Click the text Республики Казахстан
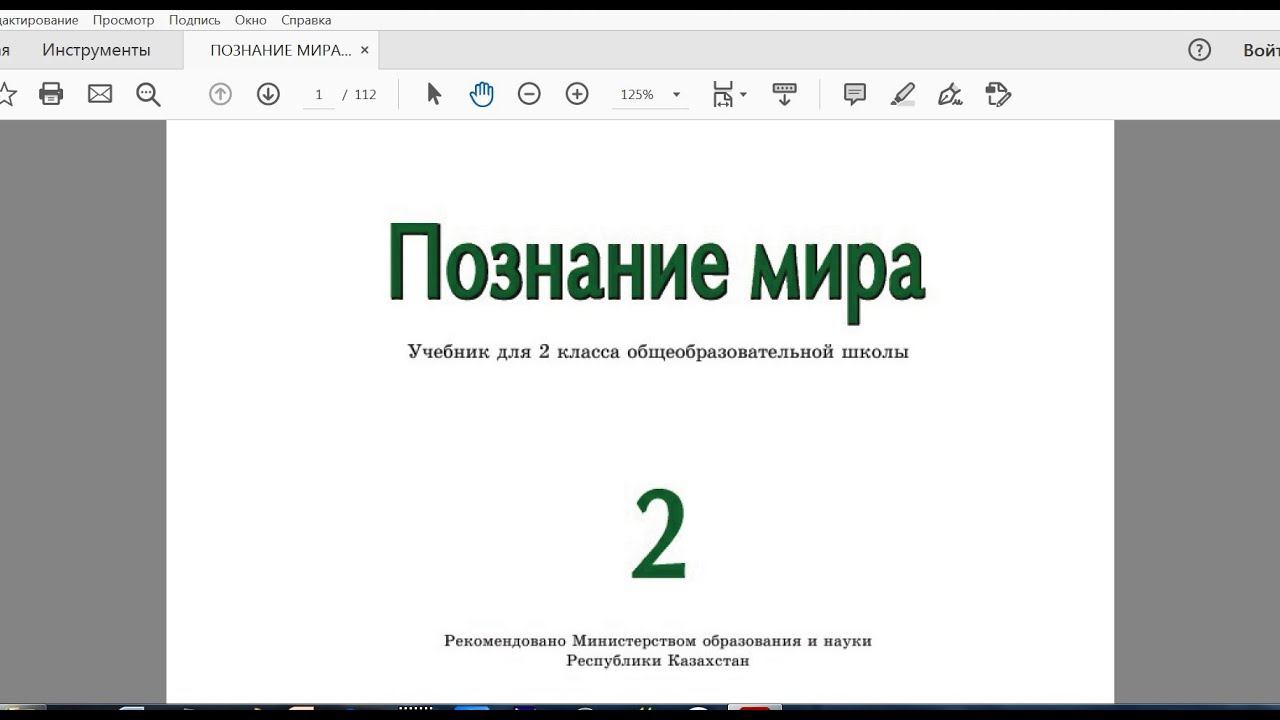Viewport: 1280px width, 720px height. (x=658, y=660)
